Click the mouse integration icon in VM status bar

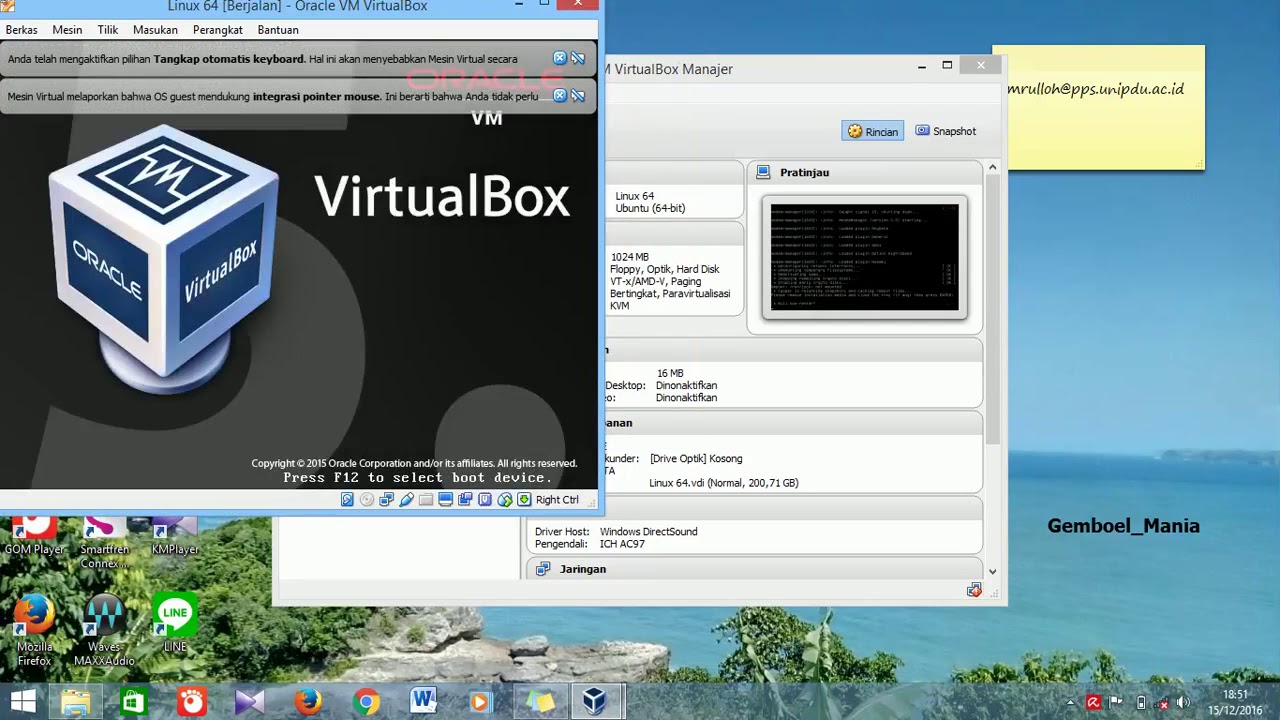click(x=505, y=500)
